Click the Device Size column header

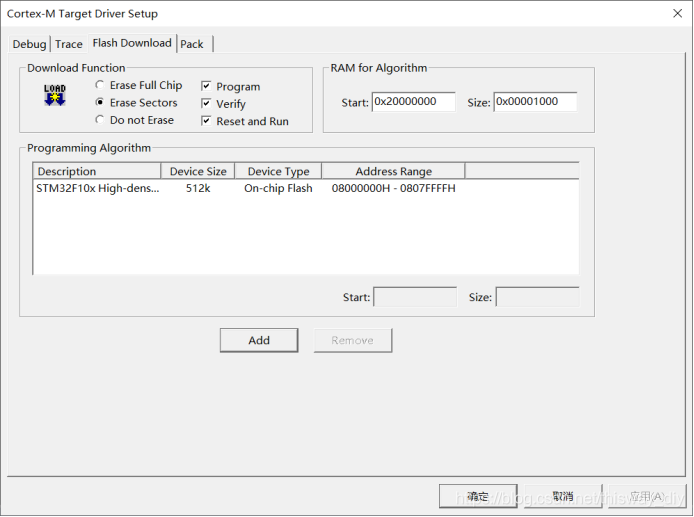198,171
